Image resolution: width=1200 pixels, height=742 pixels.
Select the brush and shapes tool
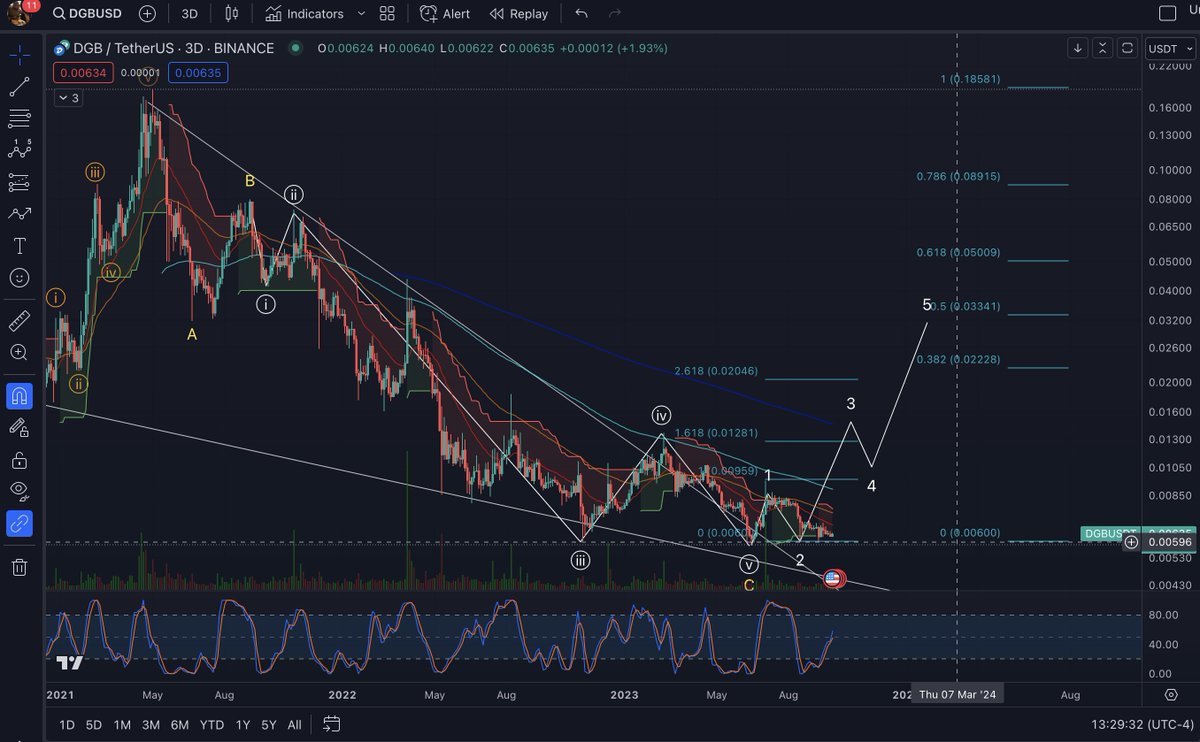19,214
